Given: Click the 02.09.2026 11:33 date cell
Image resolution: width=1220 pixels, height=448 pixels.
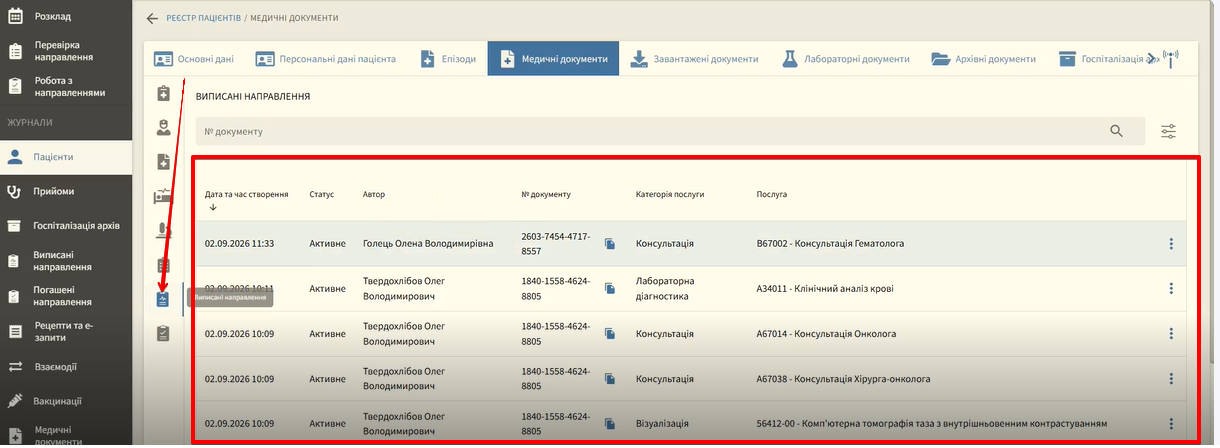Looking at the screenshot, I should click(x=239, y=244).
